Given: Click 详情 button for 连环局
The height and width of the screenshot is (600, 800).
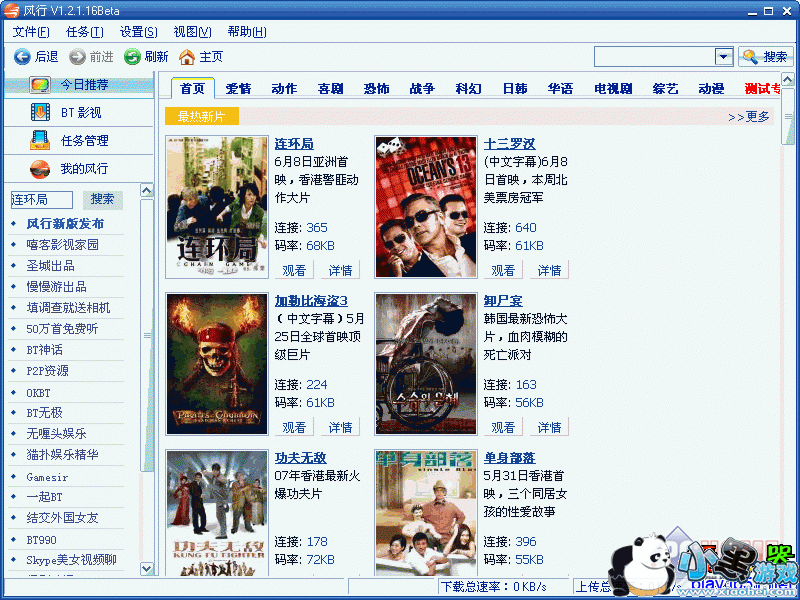Looking at the screenshot, I should tap(340, 270).
